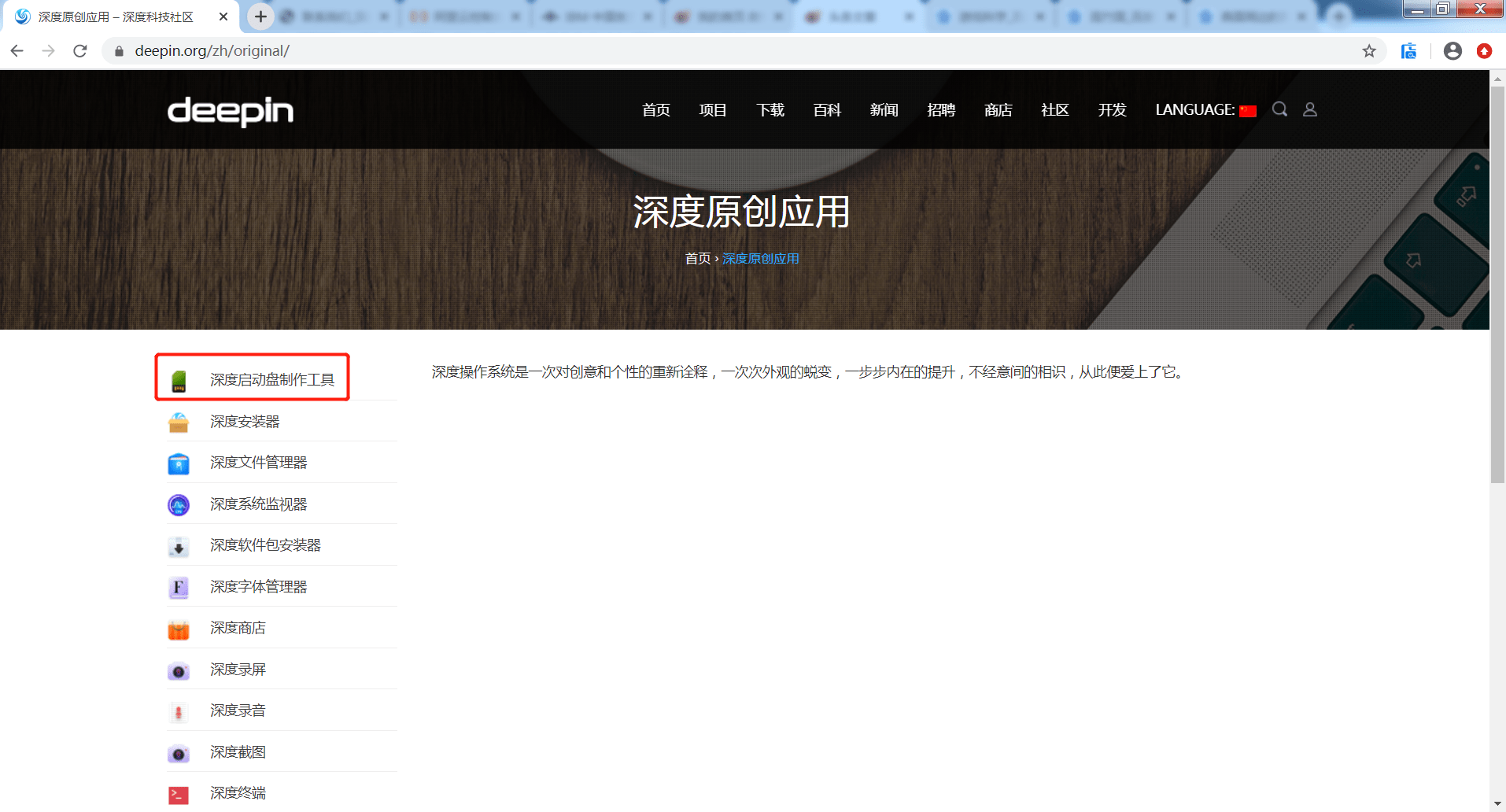Open the 开发 nav menu
Image resolution: width=1506 pixels, height=812 pixels.
[1113, 110]
